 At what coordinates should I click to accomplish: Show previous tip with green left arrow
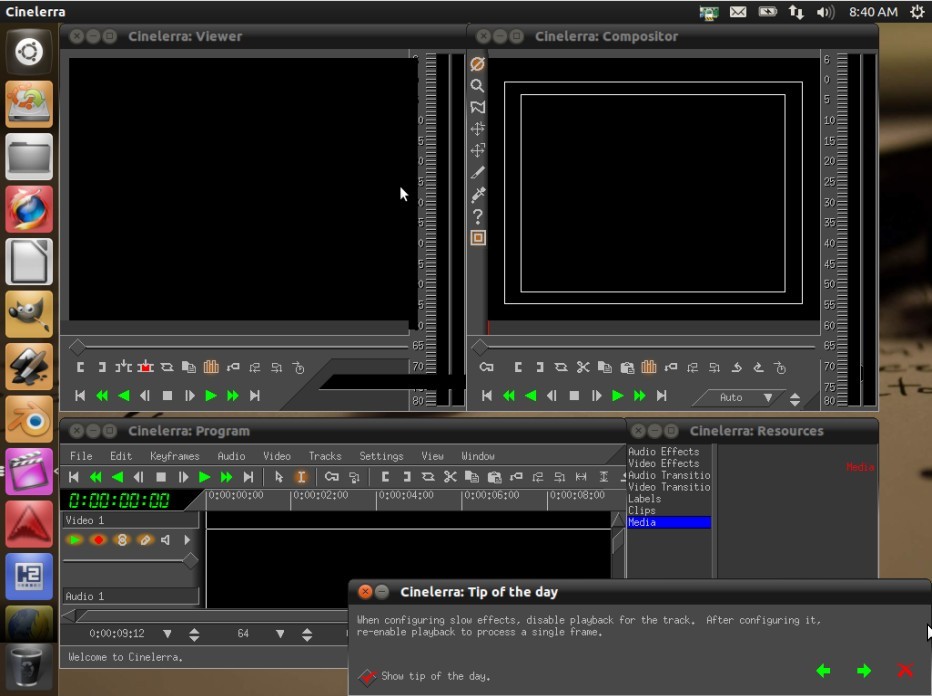823,670
